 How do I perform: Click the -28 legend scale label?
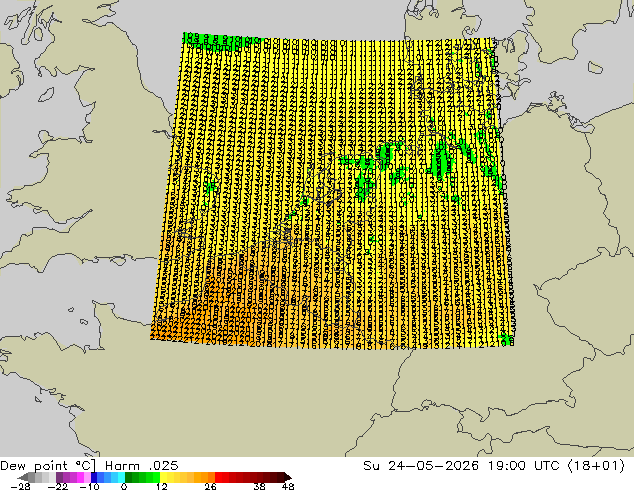coord(20,486)
